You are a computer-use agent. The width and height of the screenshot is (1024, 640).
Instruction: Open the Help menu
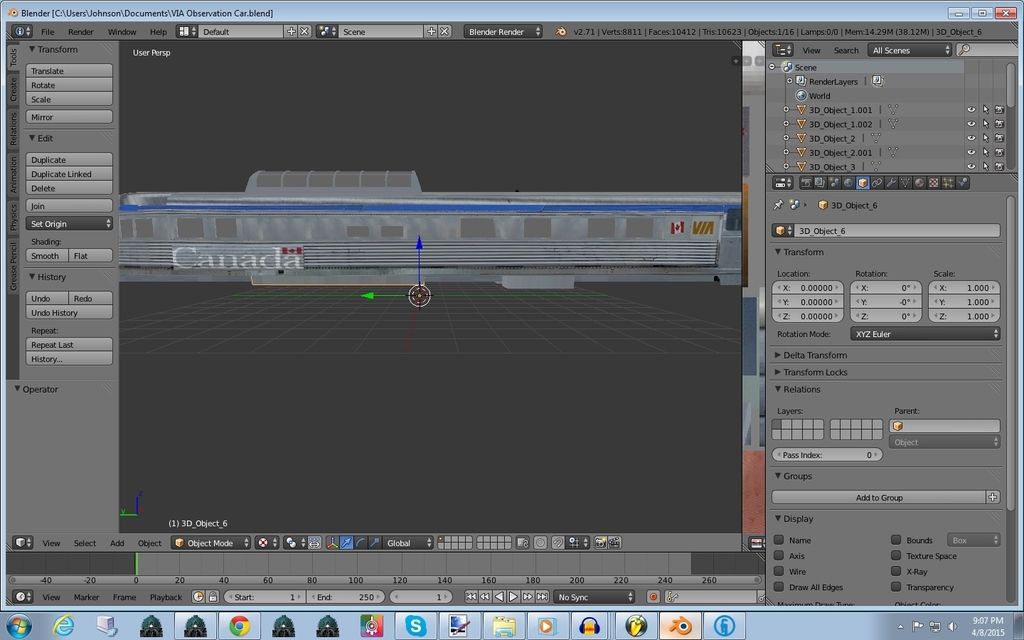coord(158,31)
